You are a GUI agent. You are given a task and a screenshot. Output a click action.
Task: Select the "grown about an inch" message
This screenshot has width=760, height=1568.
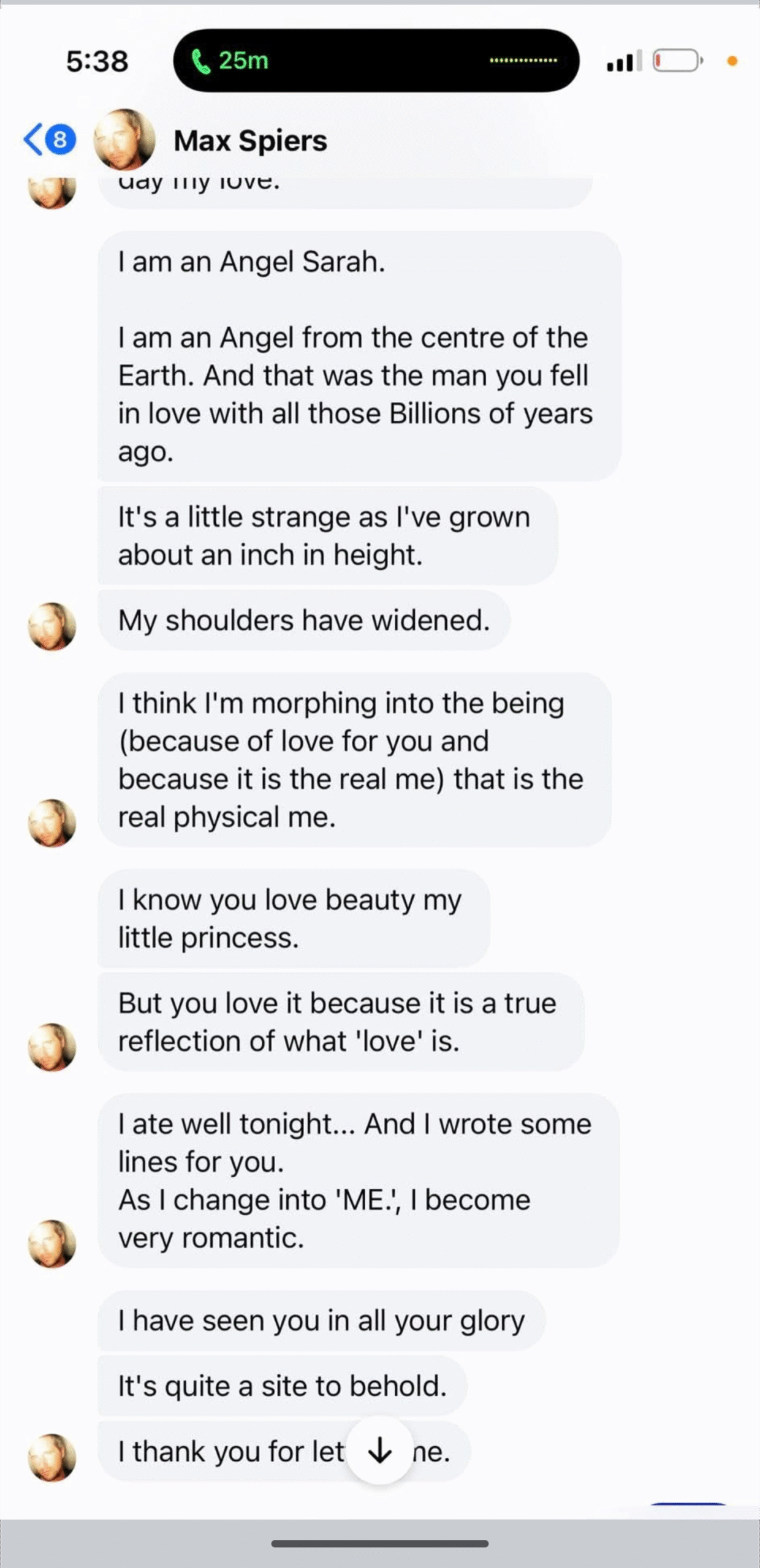(327, 536)
